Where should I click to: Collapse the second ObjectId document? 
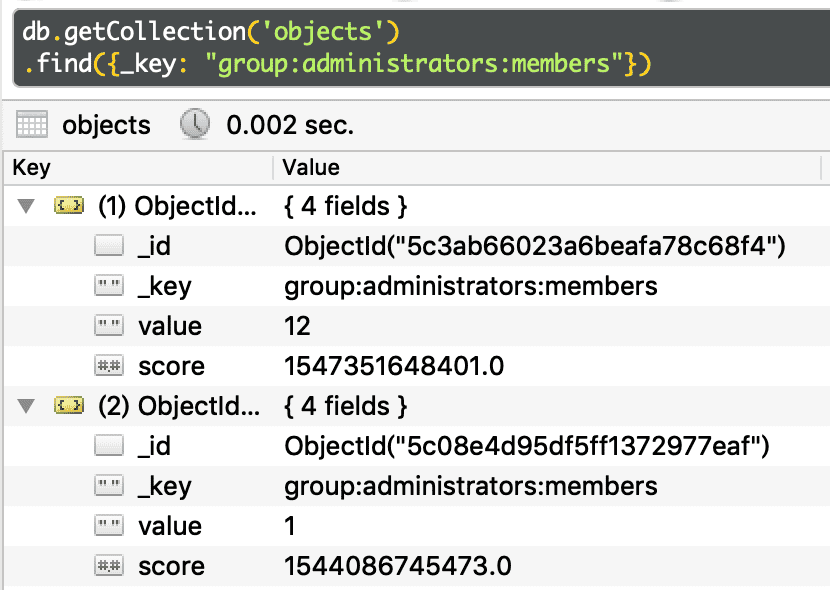coord(26,407)
